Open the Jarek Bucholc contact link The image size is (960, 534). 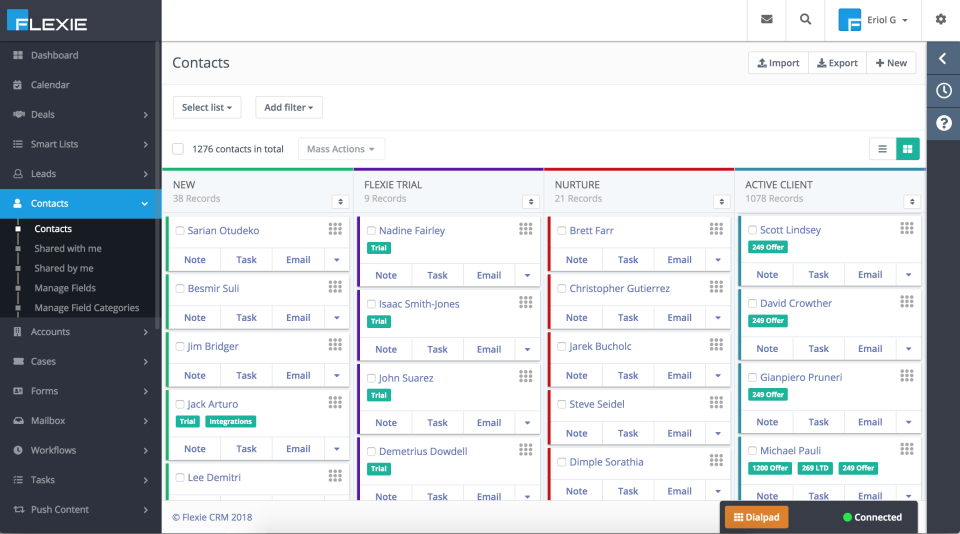click(600, 346)
